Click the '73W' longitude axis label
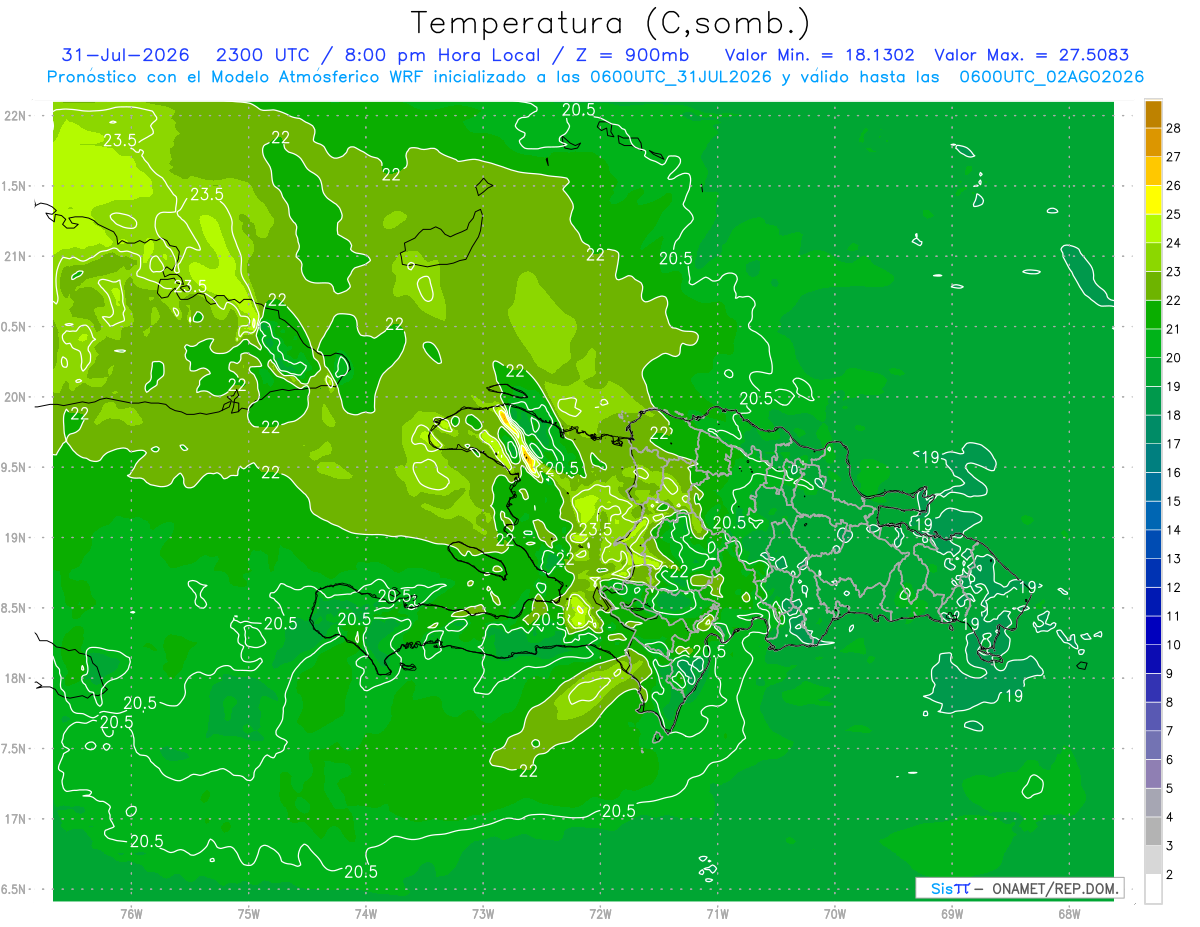 [483, 914]
